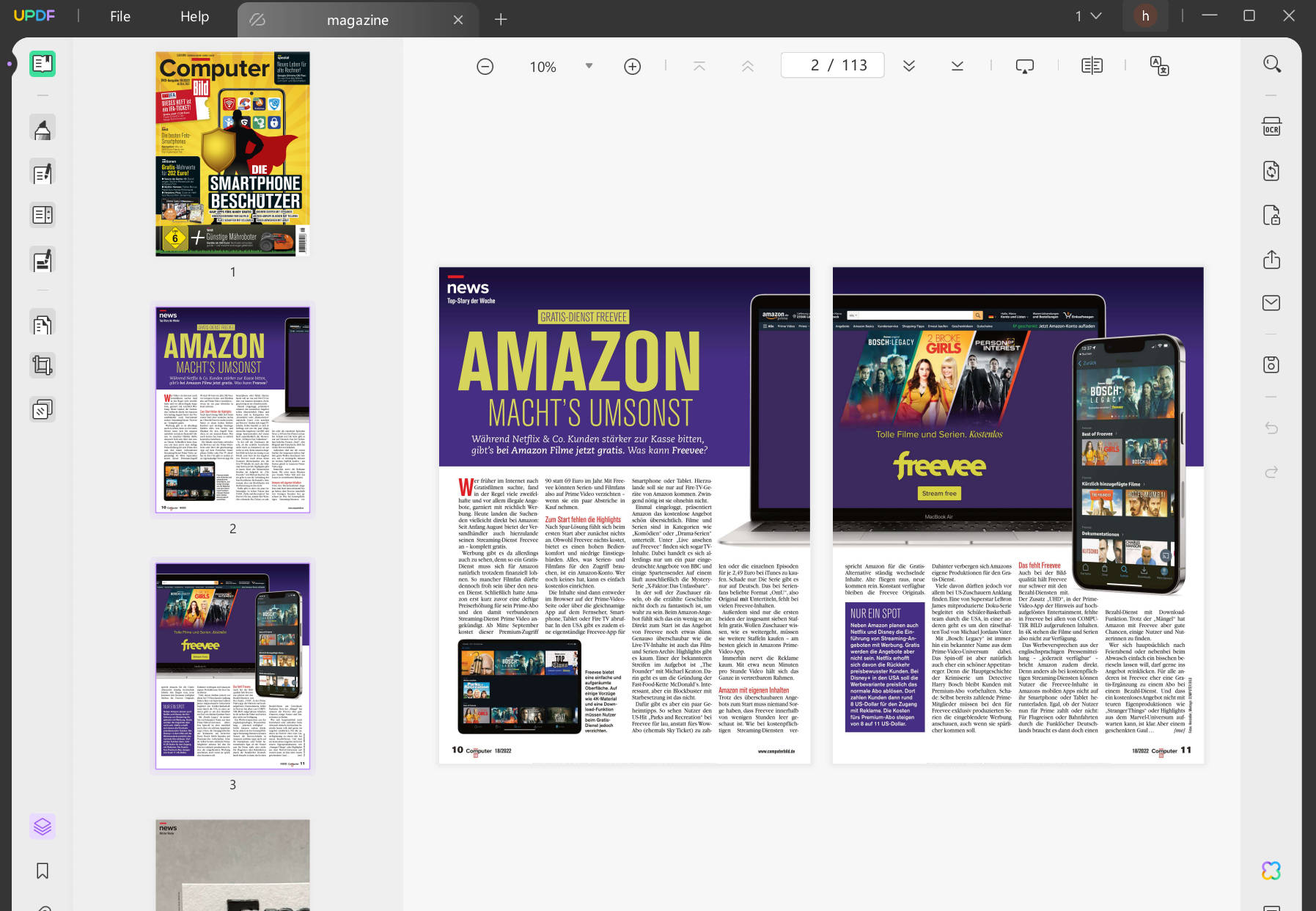
Task: Run OCR text recognition
Action: (x=1271, y=127)
